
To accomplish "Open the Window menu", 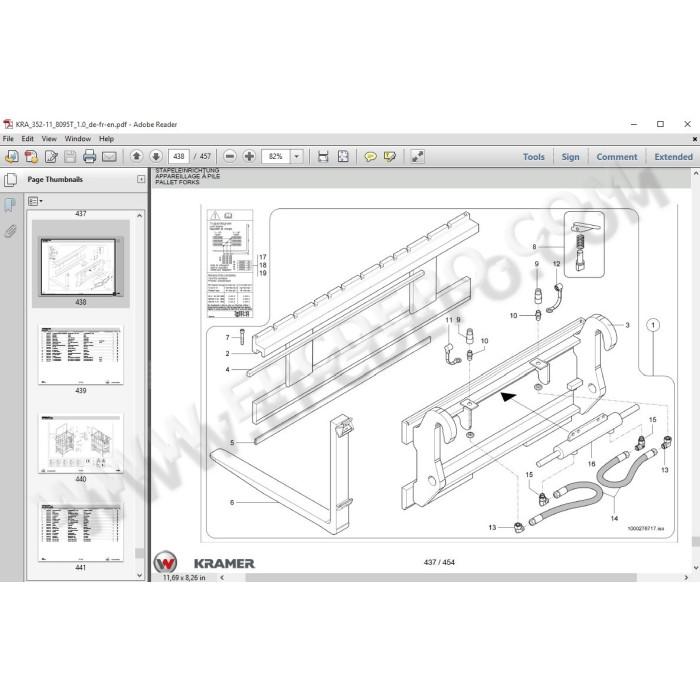I will coord(78,139).
